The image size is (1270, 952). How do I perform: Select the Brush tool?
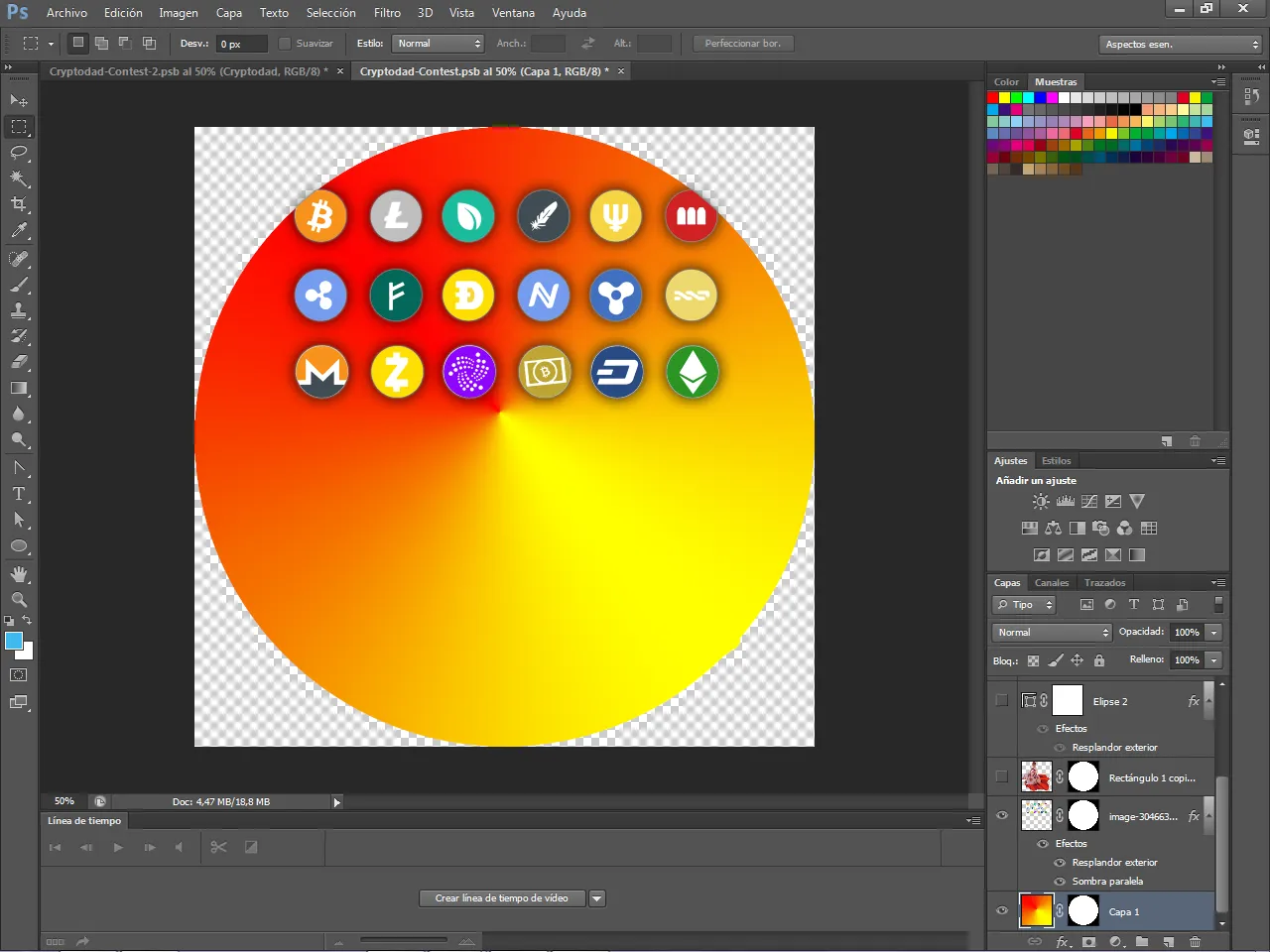tap(19, 285)
